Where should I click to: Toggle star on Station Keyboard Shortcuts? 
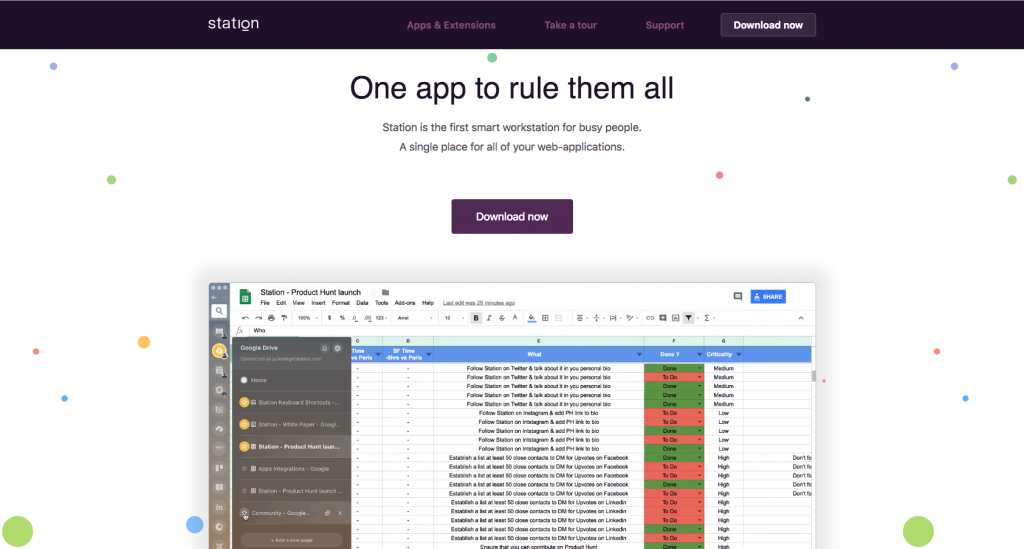244,403
